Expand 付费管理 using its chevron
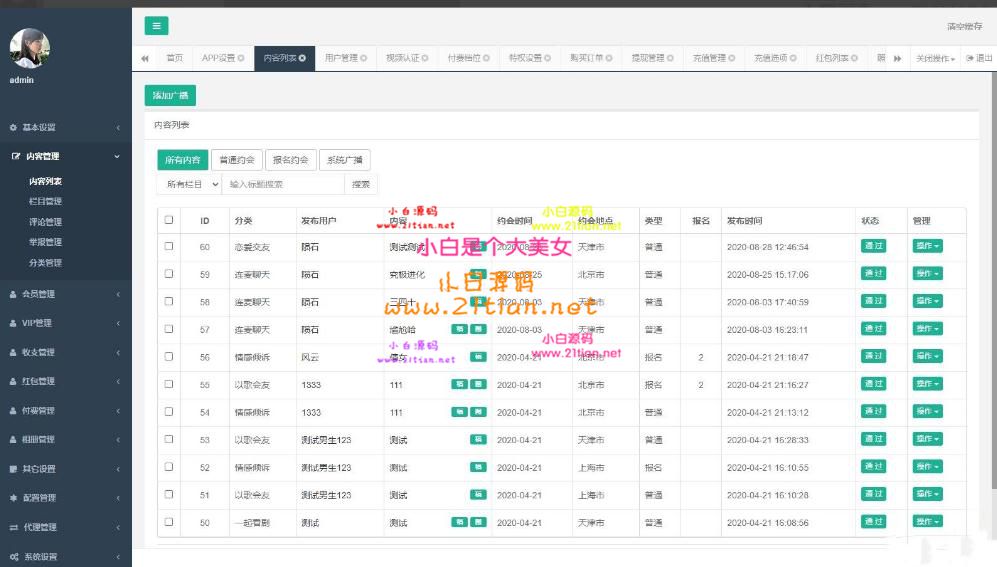Viewport: 997px width, 567px height. [x=118, y=411]
